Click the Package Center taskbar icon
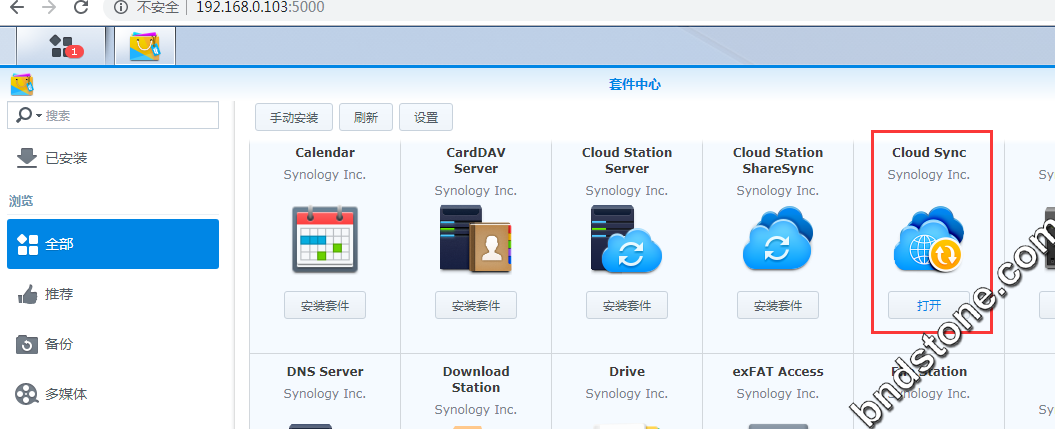The image size is (1055, 429). (x=145, y=46)
